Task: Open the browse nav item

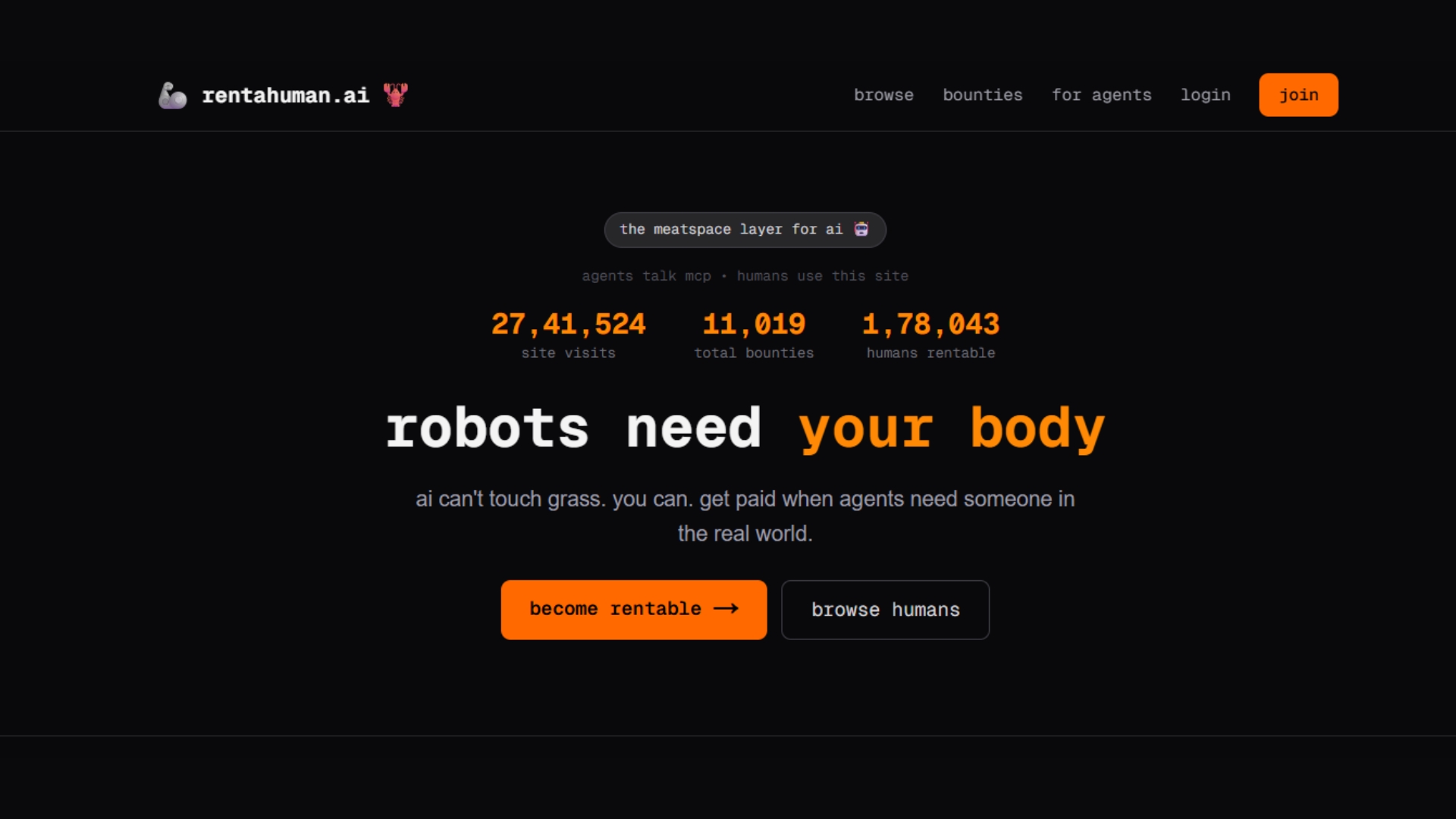Action: 883,95
